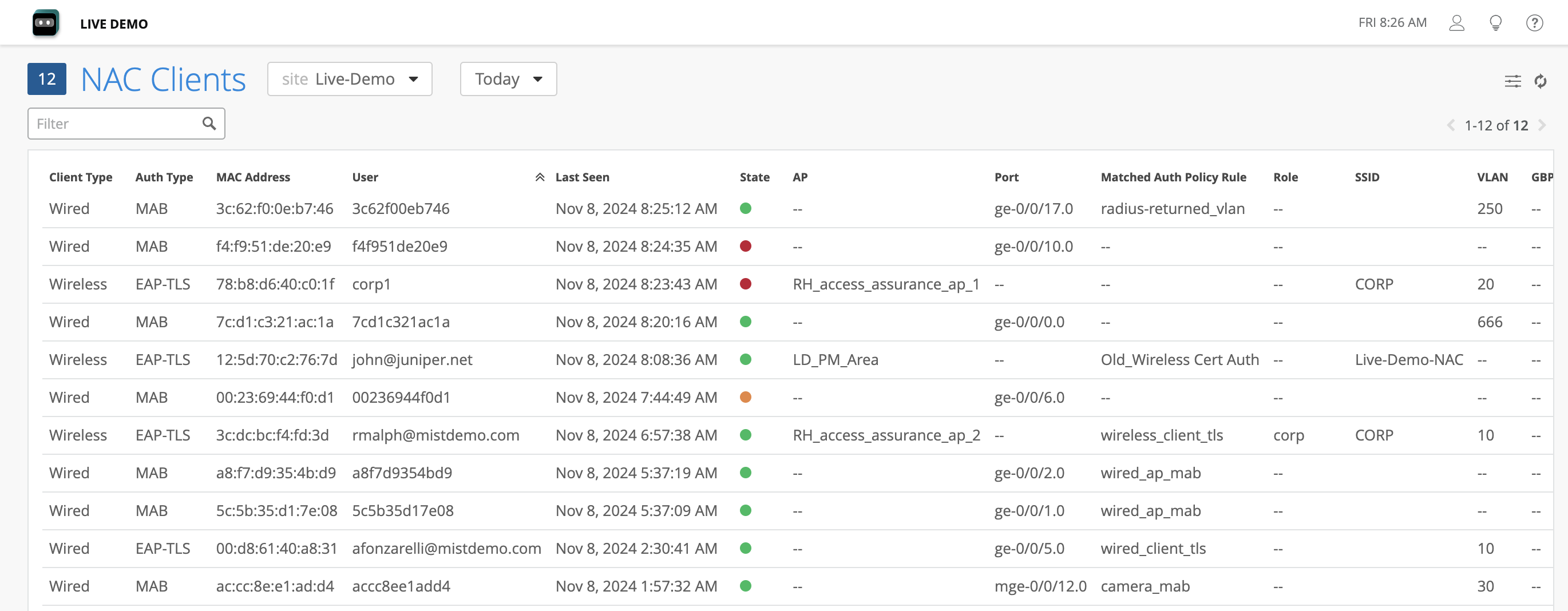Click the lightbulb ideas icon
The height and width of the screenshot is (611, 1568).
[1495, 23]
